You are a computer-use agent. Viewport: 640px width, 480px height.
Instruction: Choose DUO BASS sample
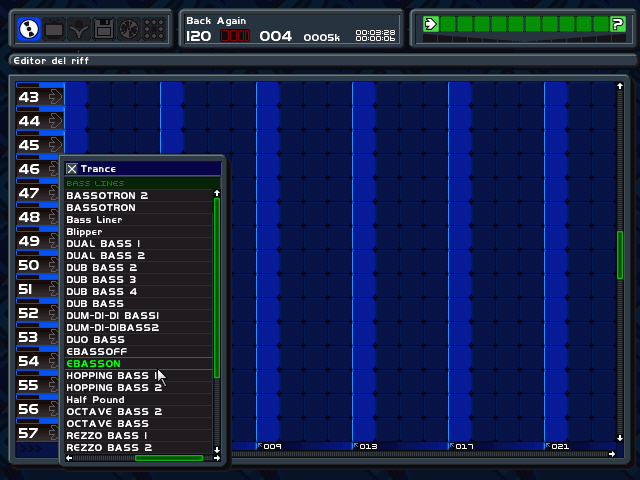pos(138,340)
